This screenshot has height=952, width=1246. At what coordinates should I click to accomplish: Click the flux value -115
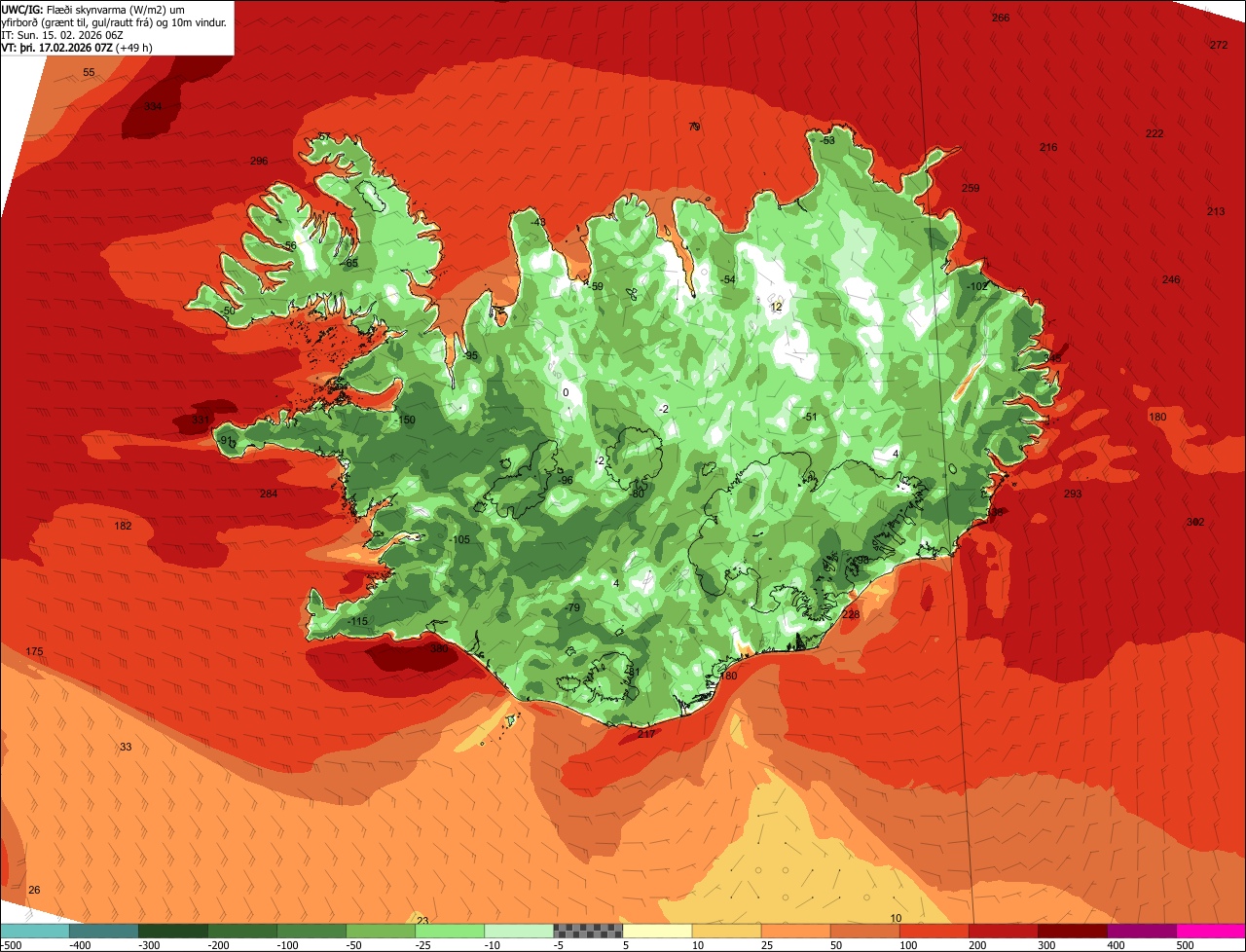point(357,621)
